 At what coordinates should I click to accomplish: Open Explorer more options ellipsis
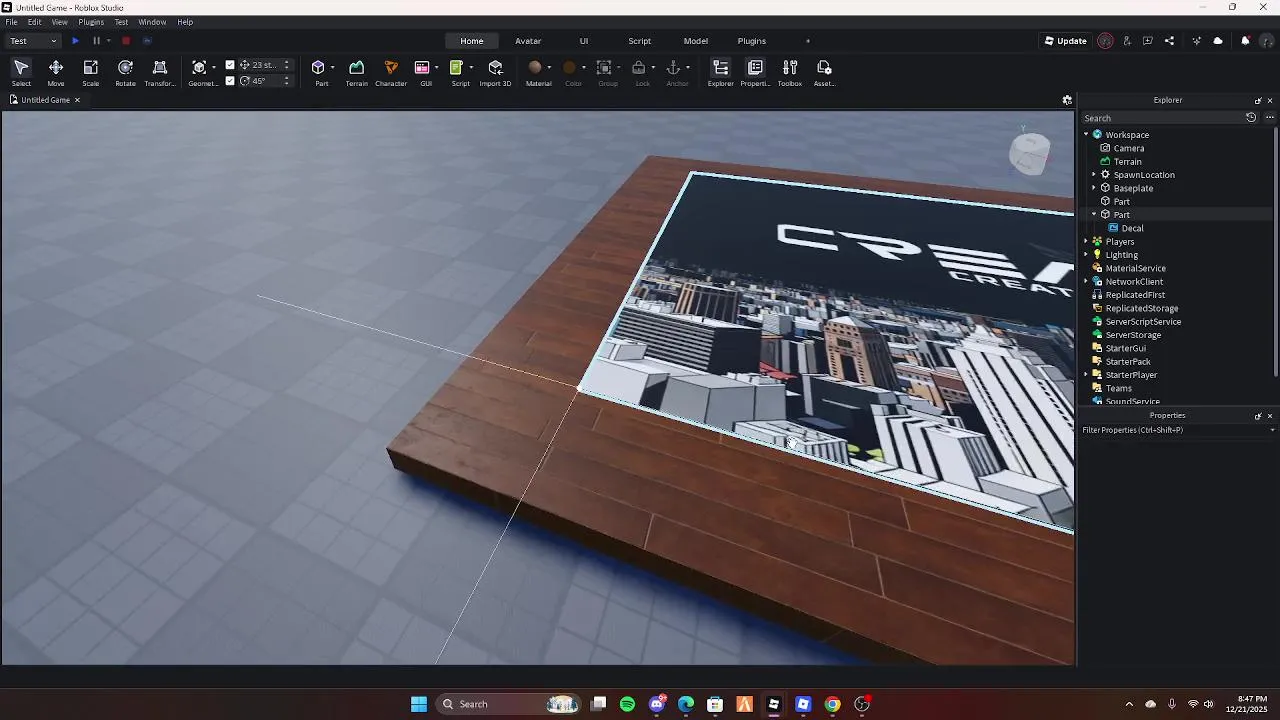pyautogui.click(x=1270, y=118)
